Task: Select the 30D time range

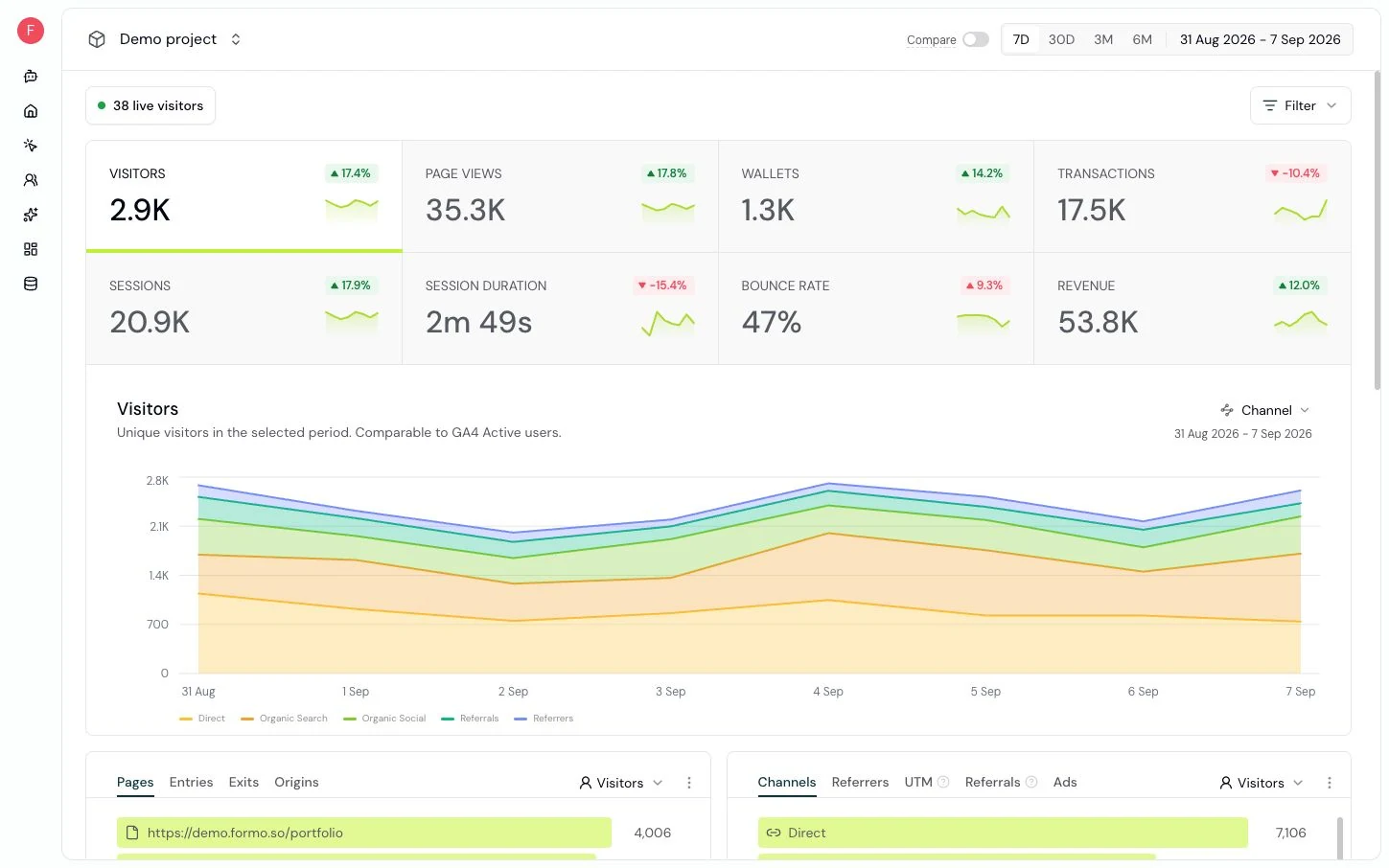Action: pyautogui.click(x=1061, y=39)
